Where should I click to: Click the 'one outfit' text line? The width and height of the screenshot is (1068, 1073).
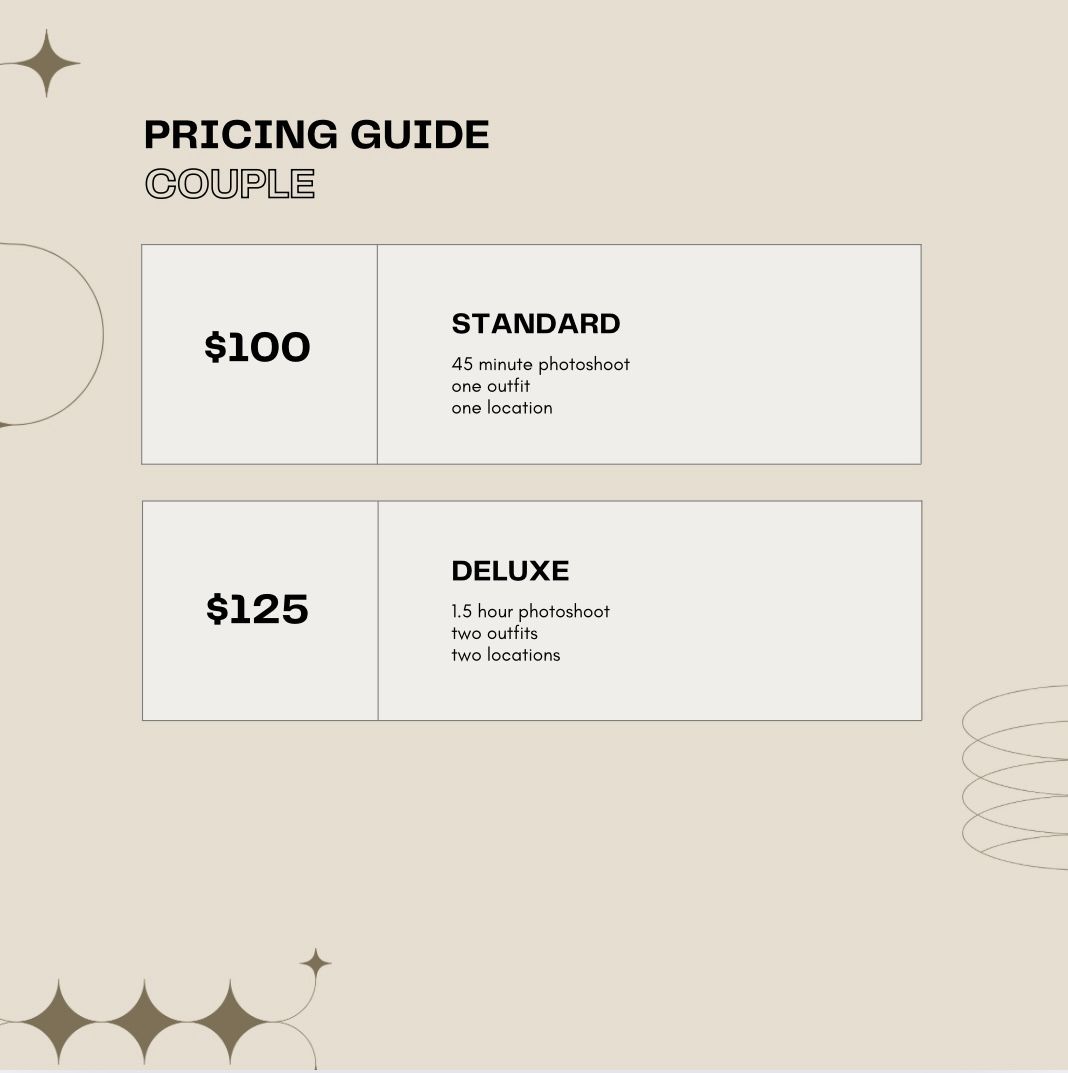(x=491, y=386)
